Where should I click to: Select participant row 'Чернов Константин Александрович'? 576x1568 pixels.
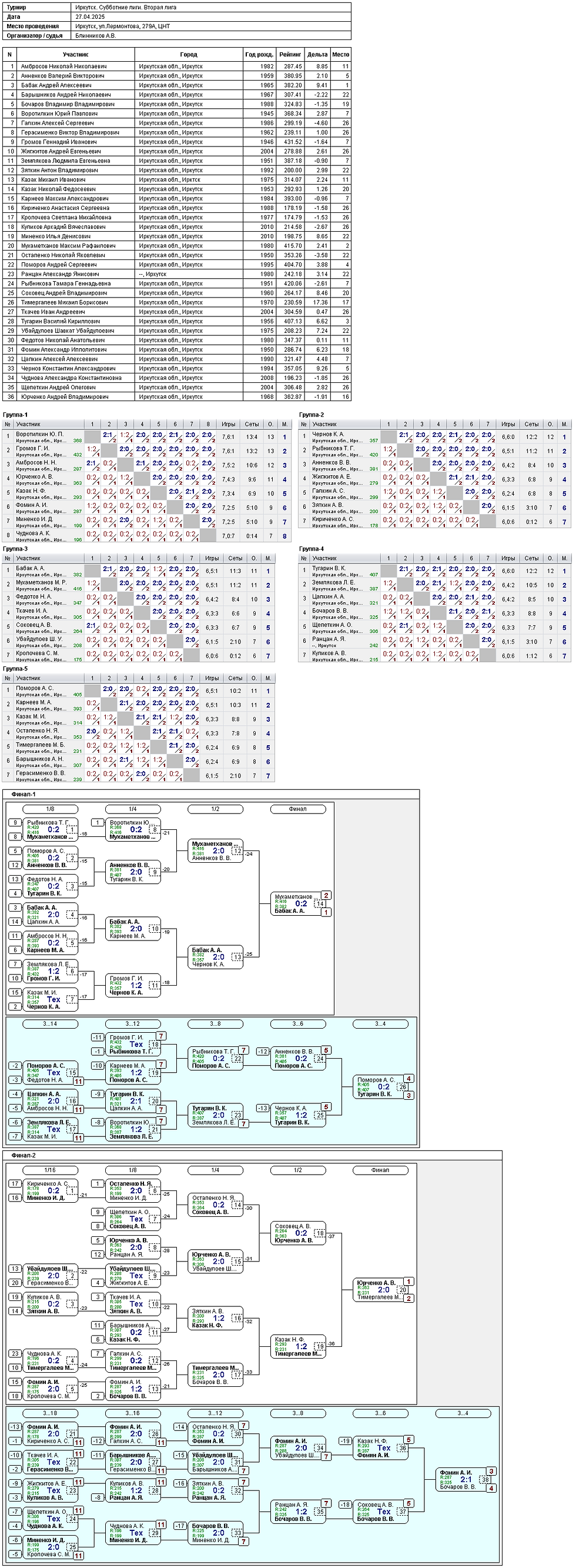pos(177,368)
